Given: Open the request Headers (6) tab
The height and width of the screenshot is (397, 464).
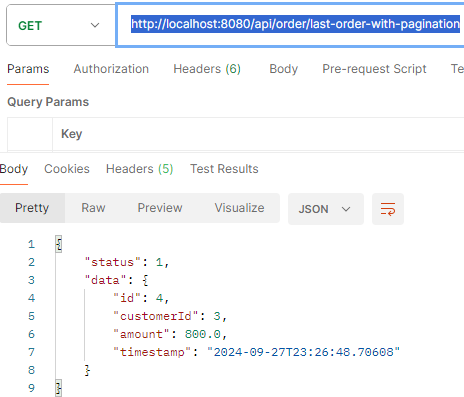Looking at the screenshot, I should tap(207, 69).
